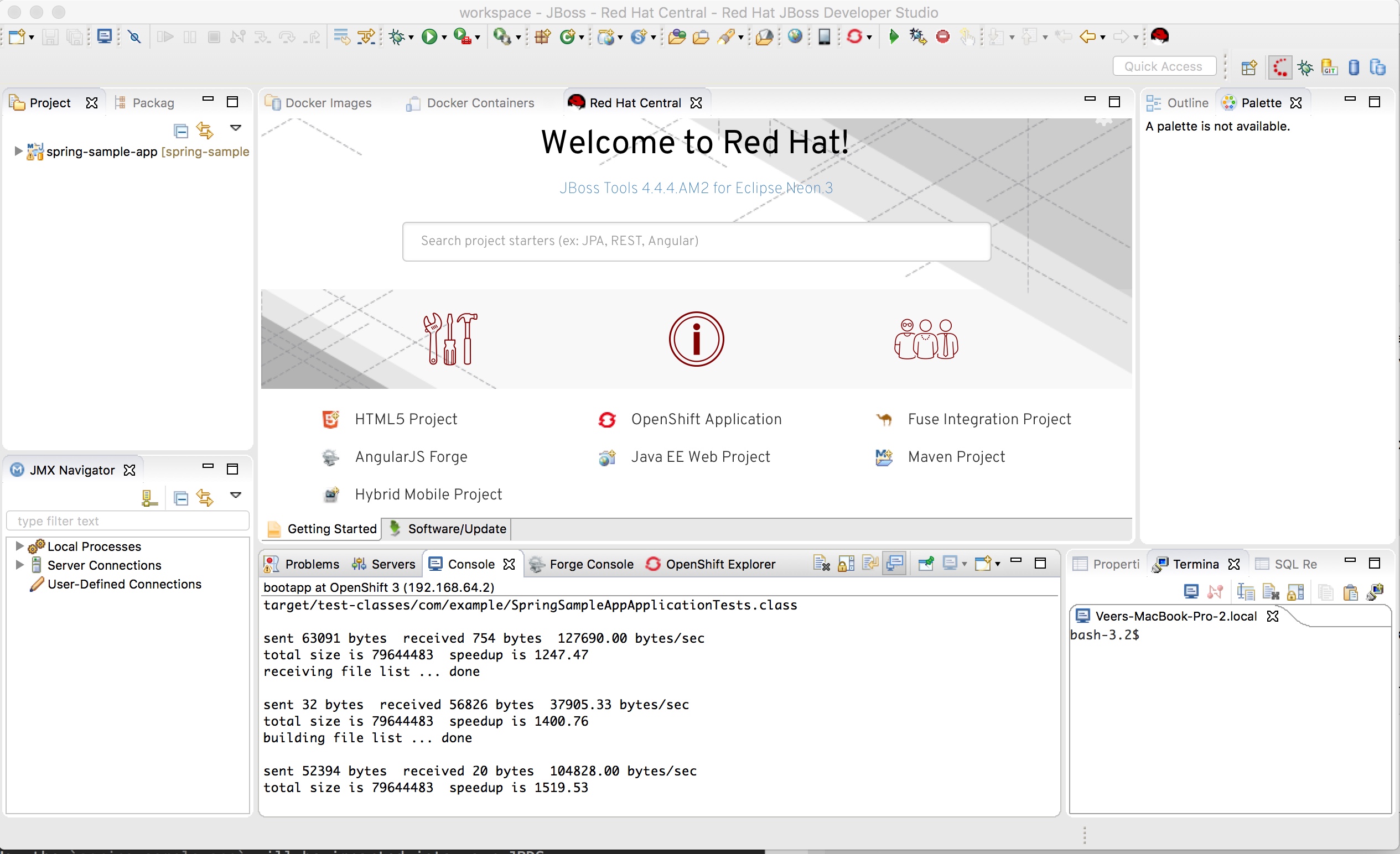Screen dimensions: 1400x854
Task: Collapse all in Project Explorer
Action: 181,131
